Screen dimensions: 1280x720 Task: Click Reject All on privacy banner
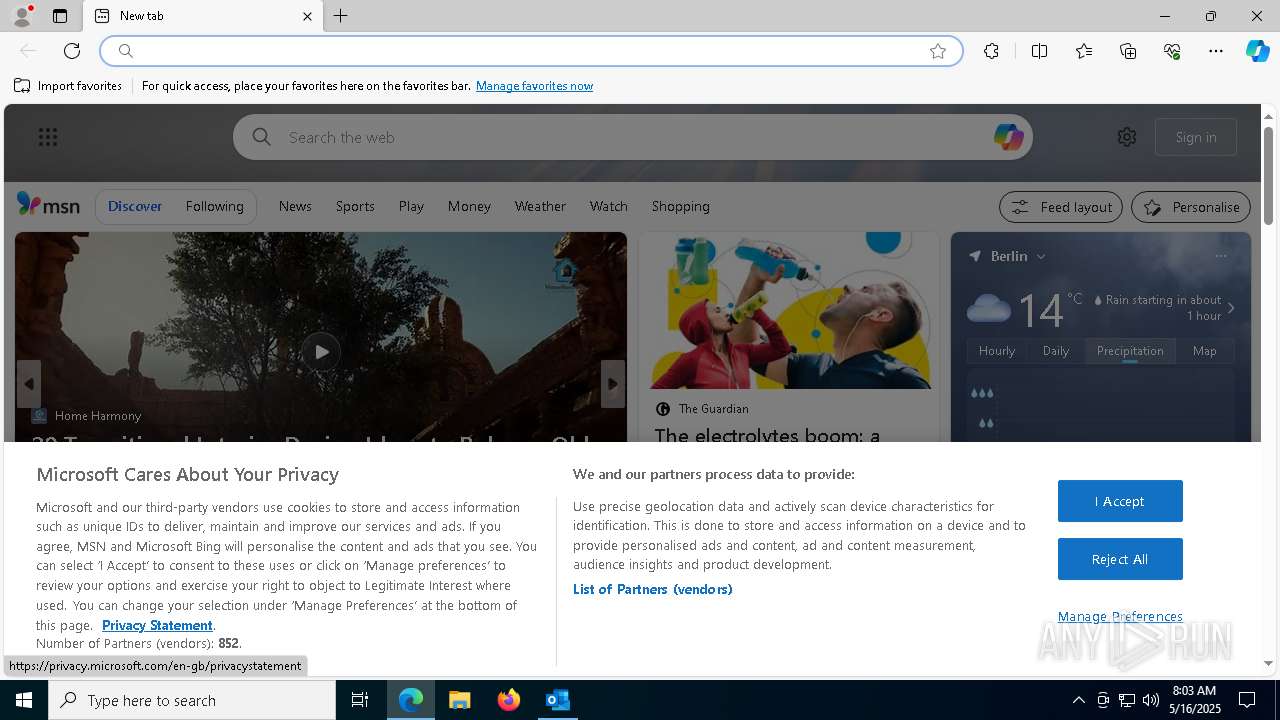pos(1120,559)
